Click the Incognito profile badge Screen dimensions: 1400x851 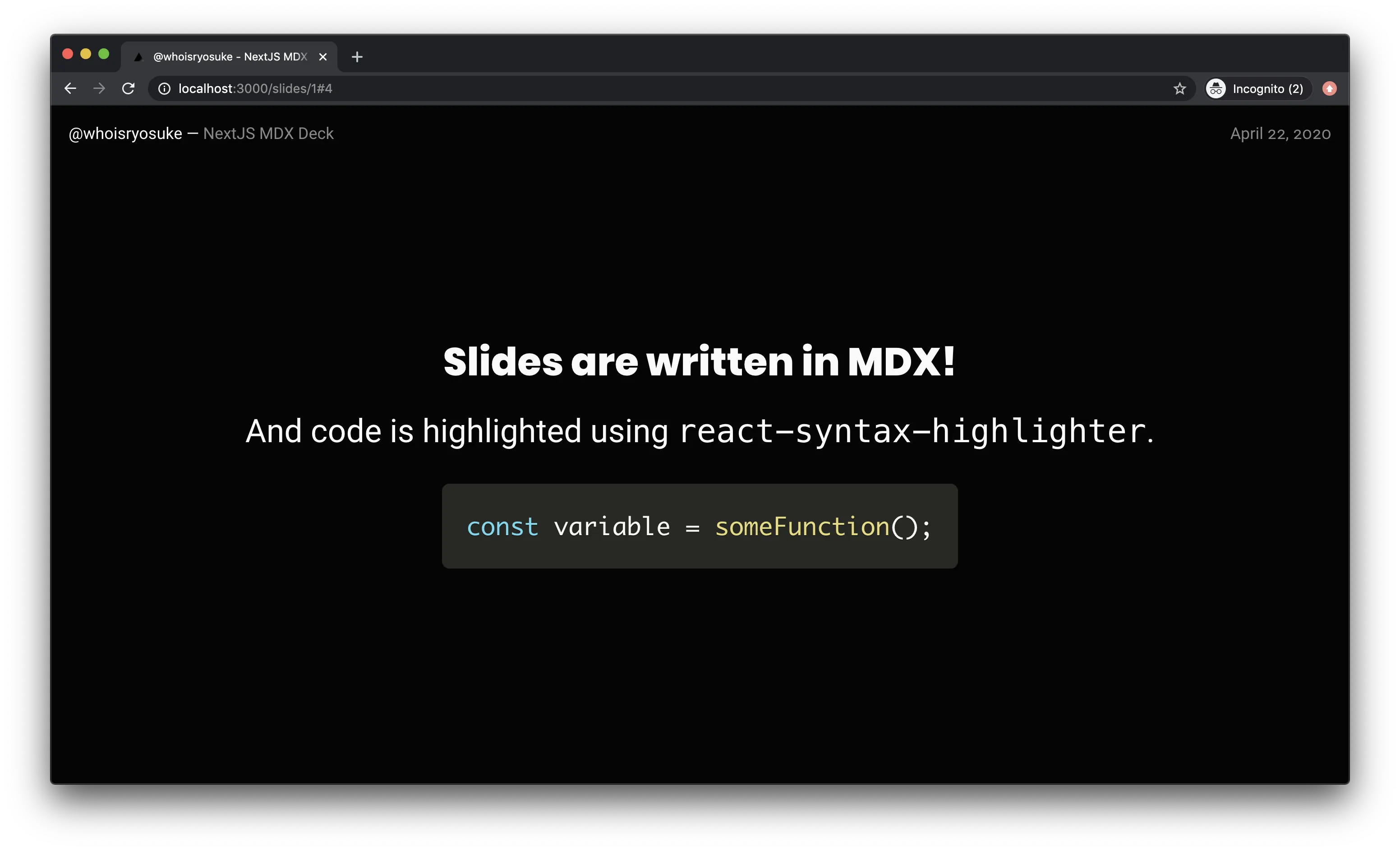(x=1216, y=89)
